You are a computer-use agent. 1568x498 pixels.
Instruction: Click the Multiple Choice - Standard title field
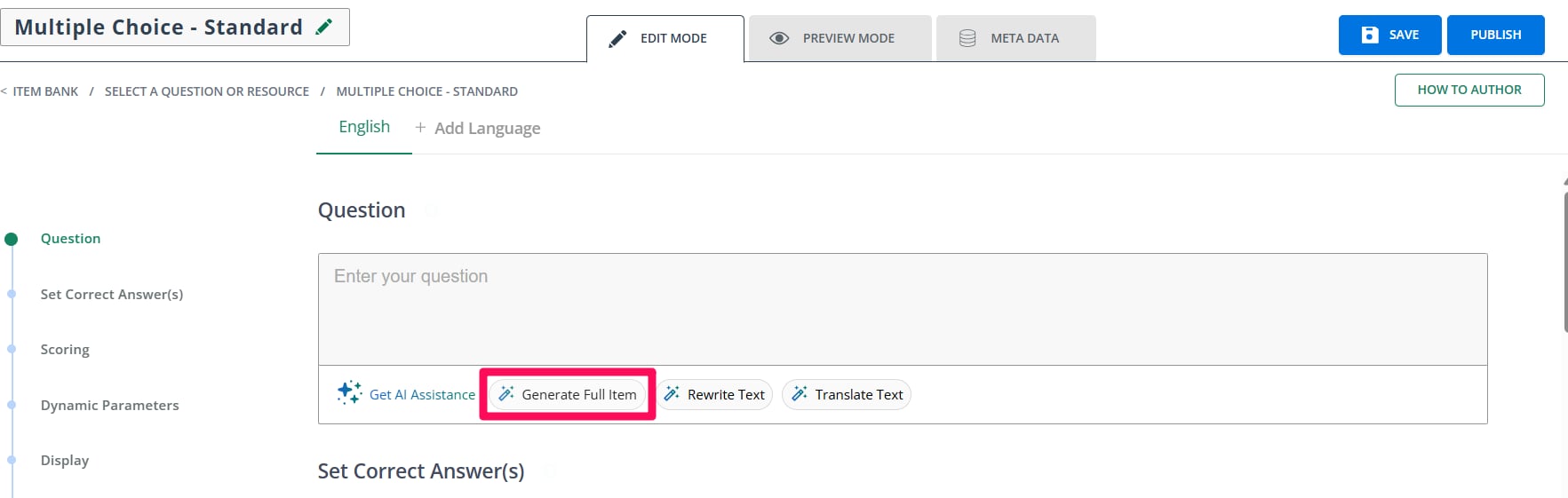pyautogui.click(x=175, y=27)
